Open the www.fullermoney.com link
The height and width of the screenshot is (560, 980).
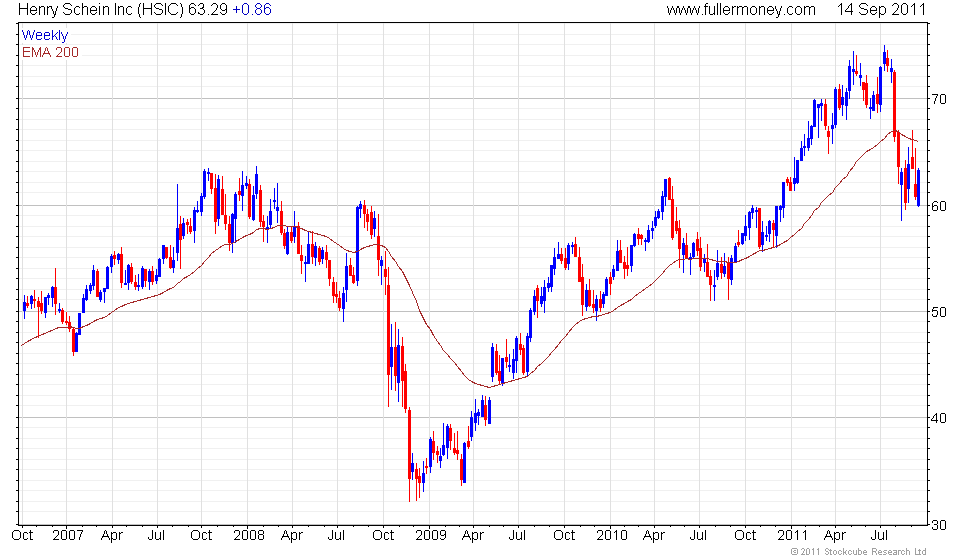point(741,9)
